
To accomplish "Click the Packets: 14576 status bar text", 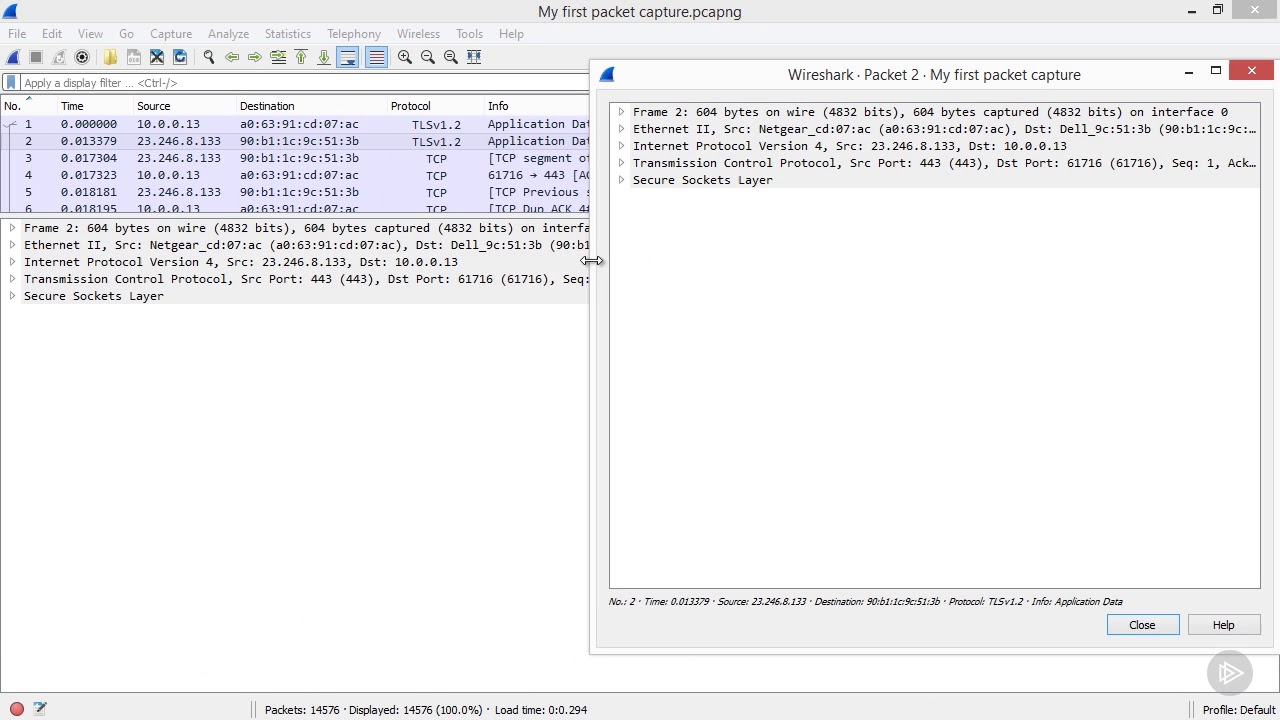I will 302,710.
